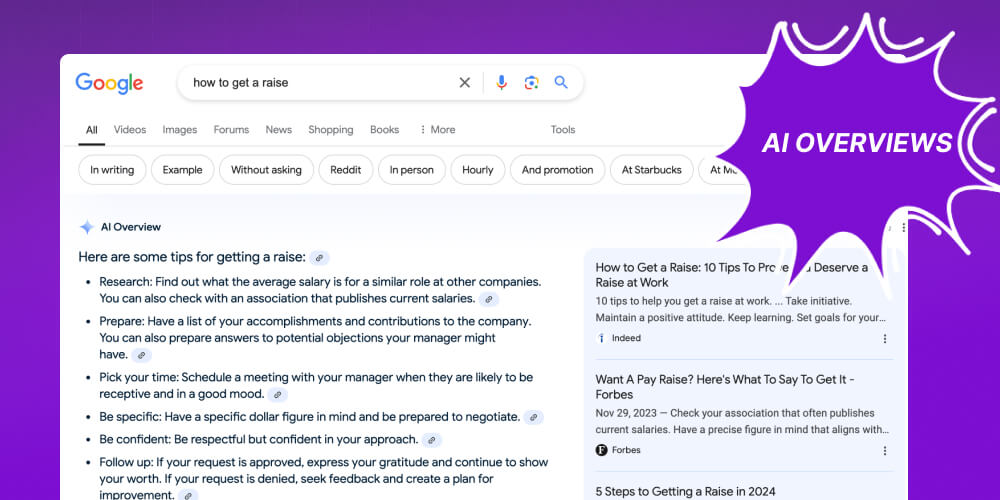
Task: Click the magnifying glass search icon
Action: pos(561,82)
